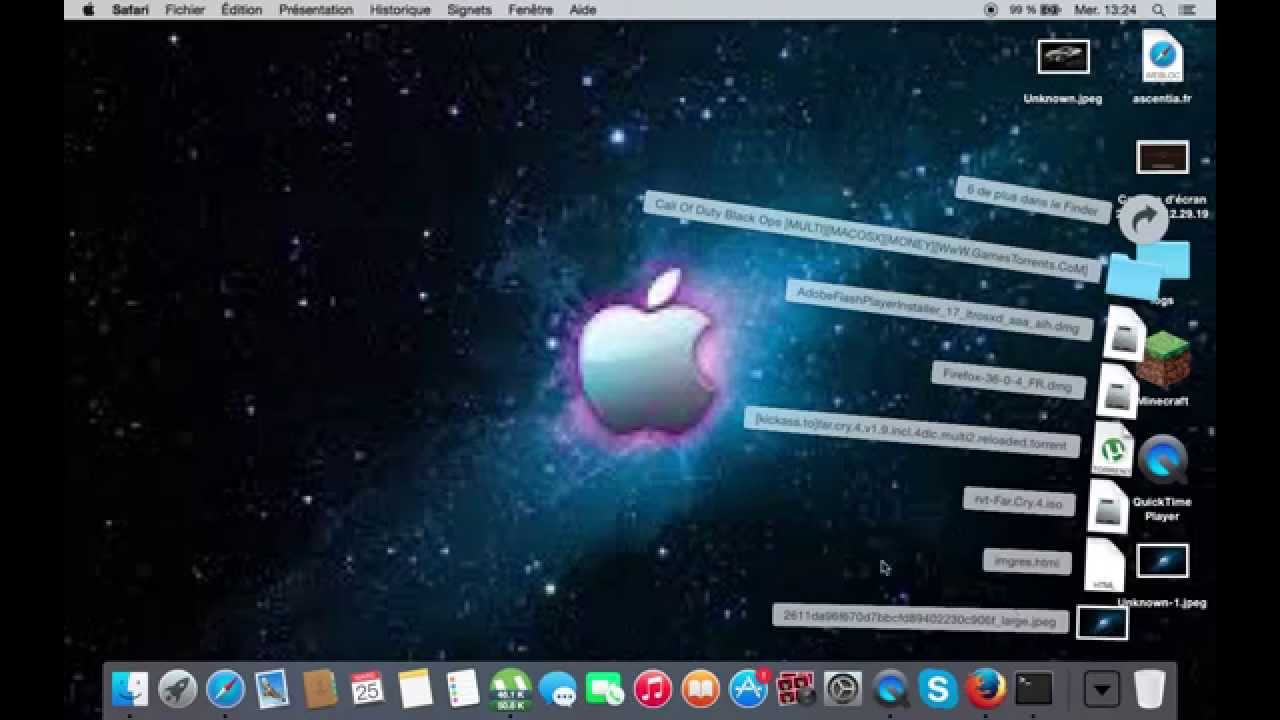This screenshot has height=720, width=1280.
Task: Open Firefox icon in Dock
Action: 985,688
